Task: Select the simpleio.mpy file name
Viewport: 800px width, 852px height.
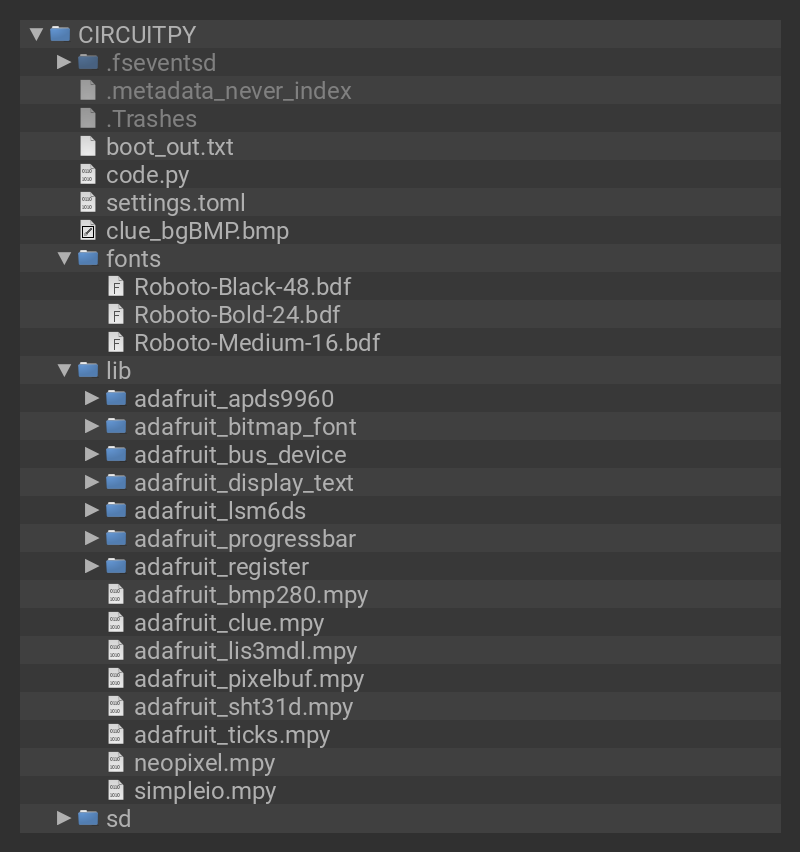Action: pyautogui.click(x=205, y=791)
